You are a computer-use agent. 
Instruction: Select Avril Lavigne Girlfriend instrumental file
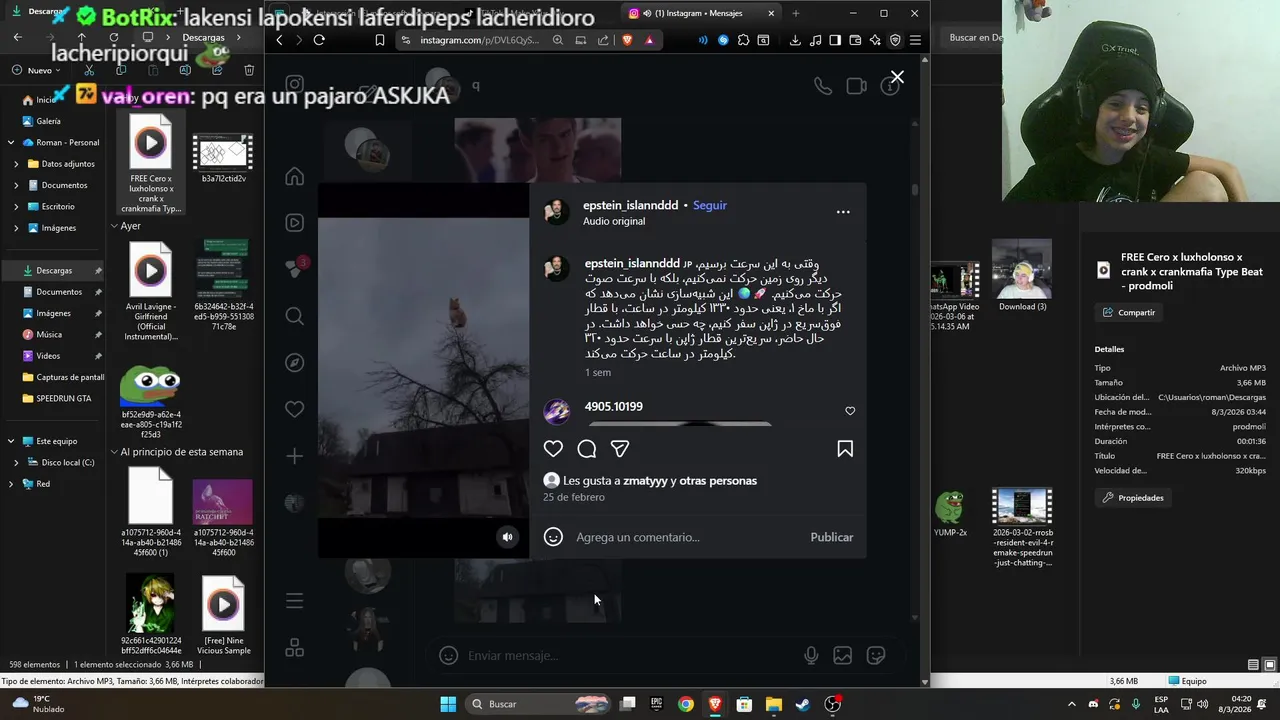pos(151,292)
